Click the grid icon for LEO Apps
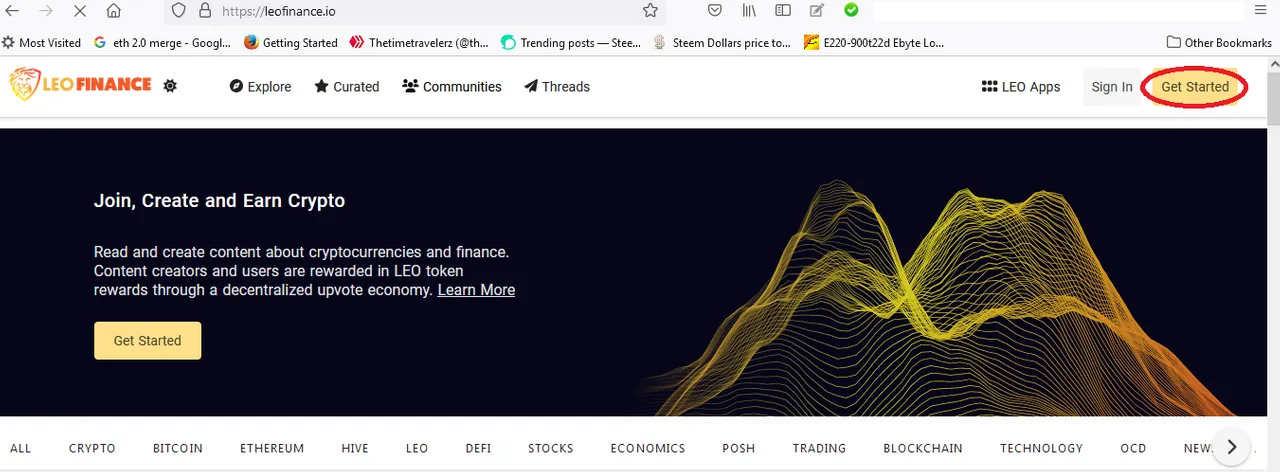Viewport: 1280px width, 472px height. (x=990, y=86)
